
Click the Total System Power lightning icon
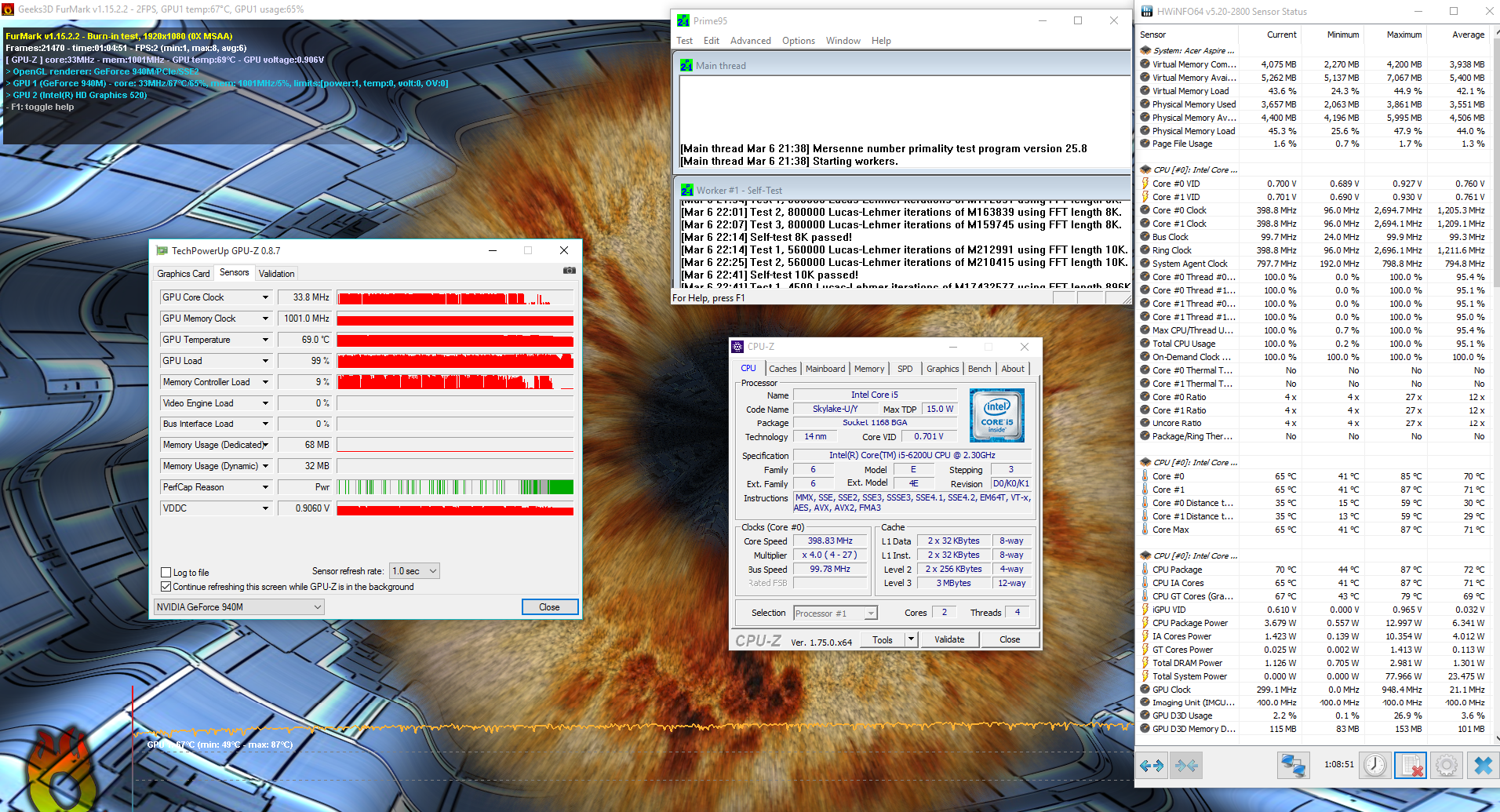(x=1145, y=676)
